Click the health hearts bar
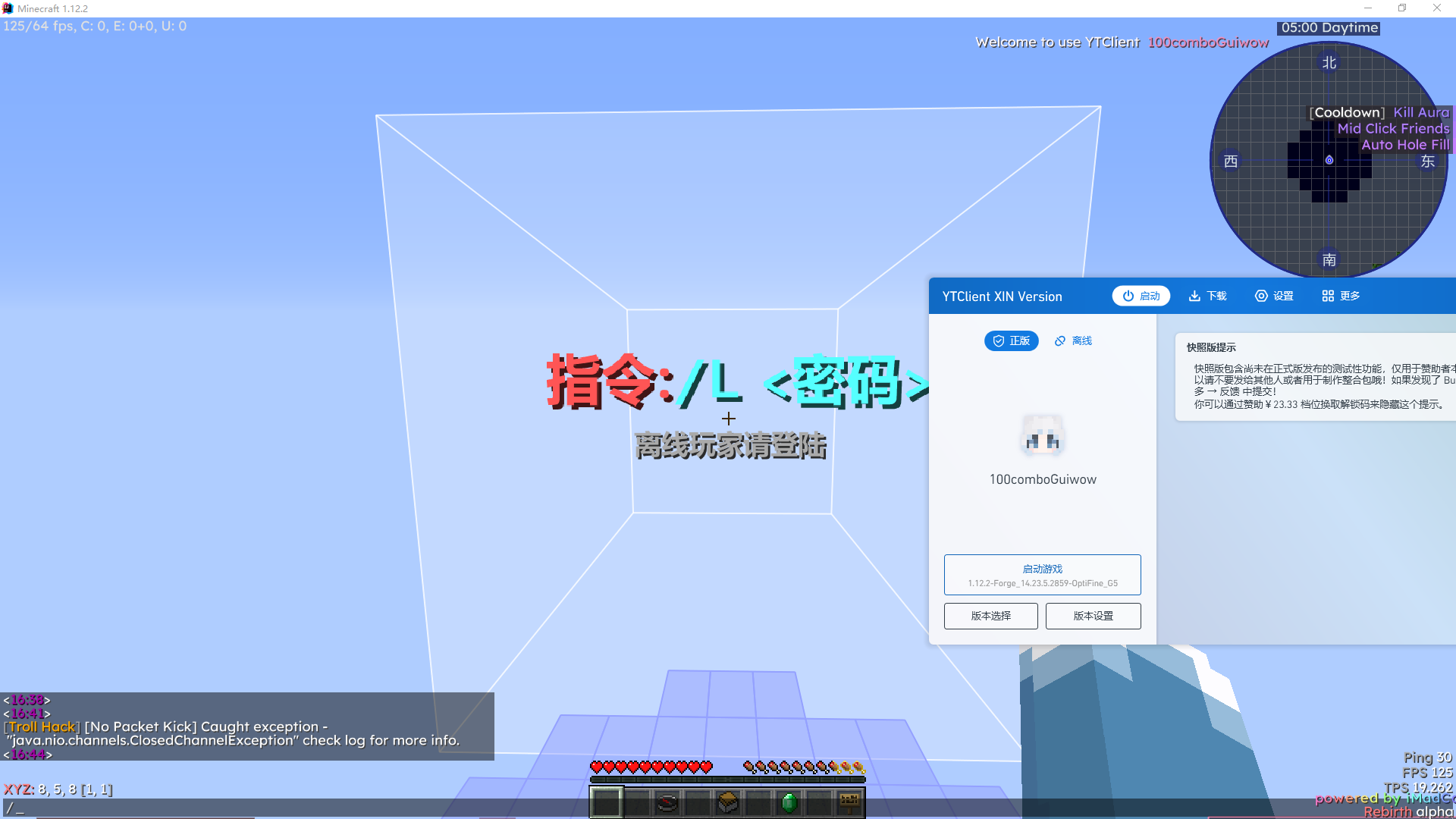 (x=651, y=767)
